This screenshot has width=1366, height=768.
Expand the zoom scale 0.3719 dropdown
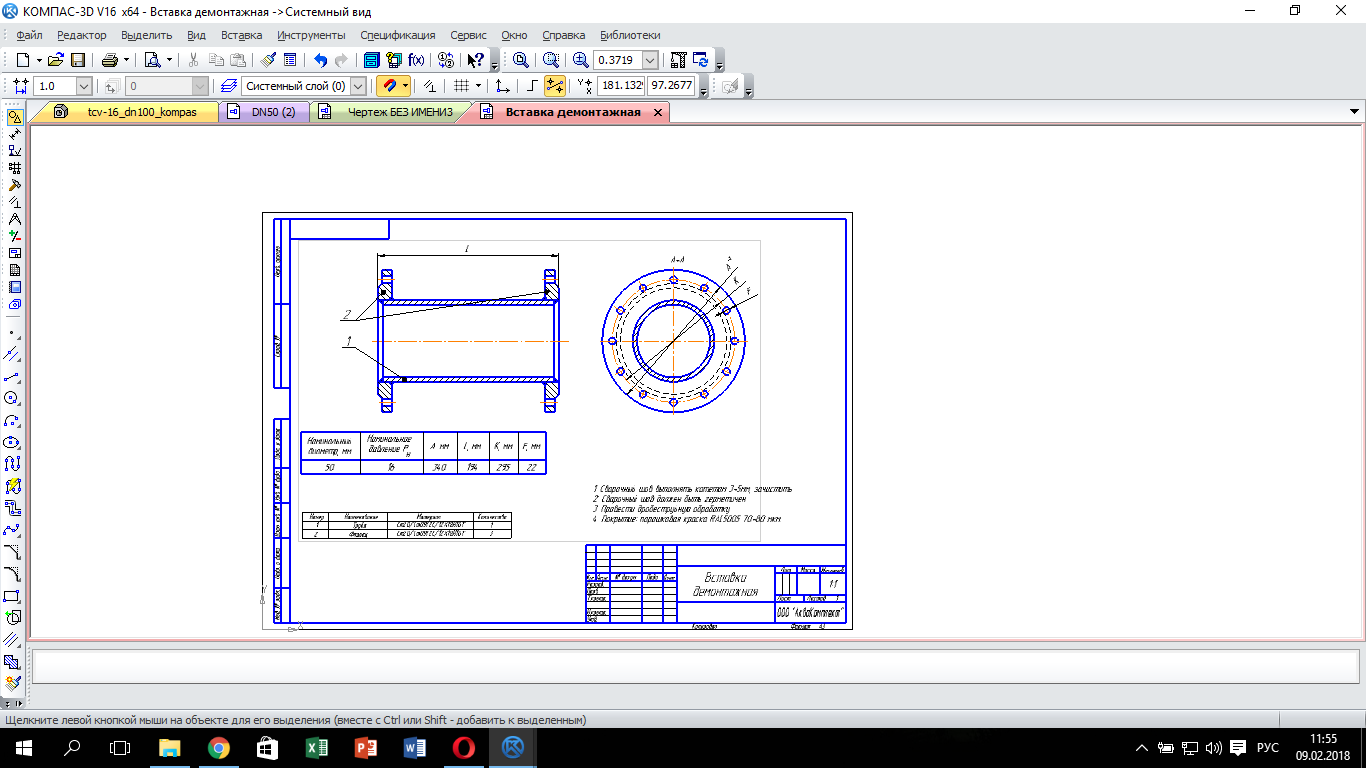point(651,60)
